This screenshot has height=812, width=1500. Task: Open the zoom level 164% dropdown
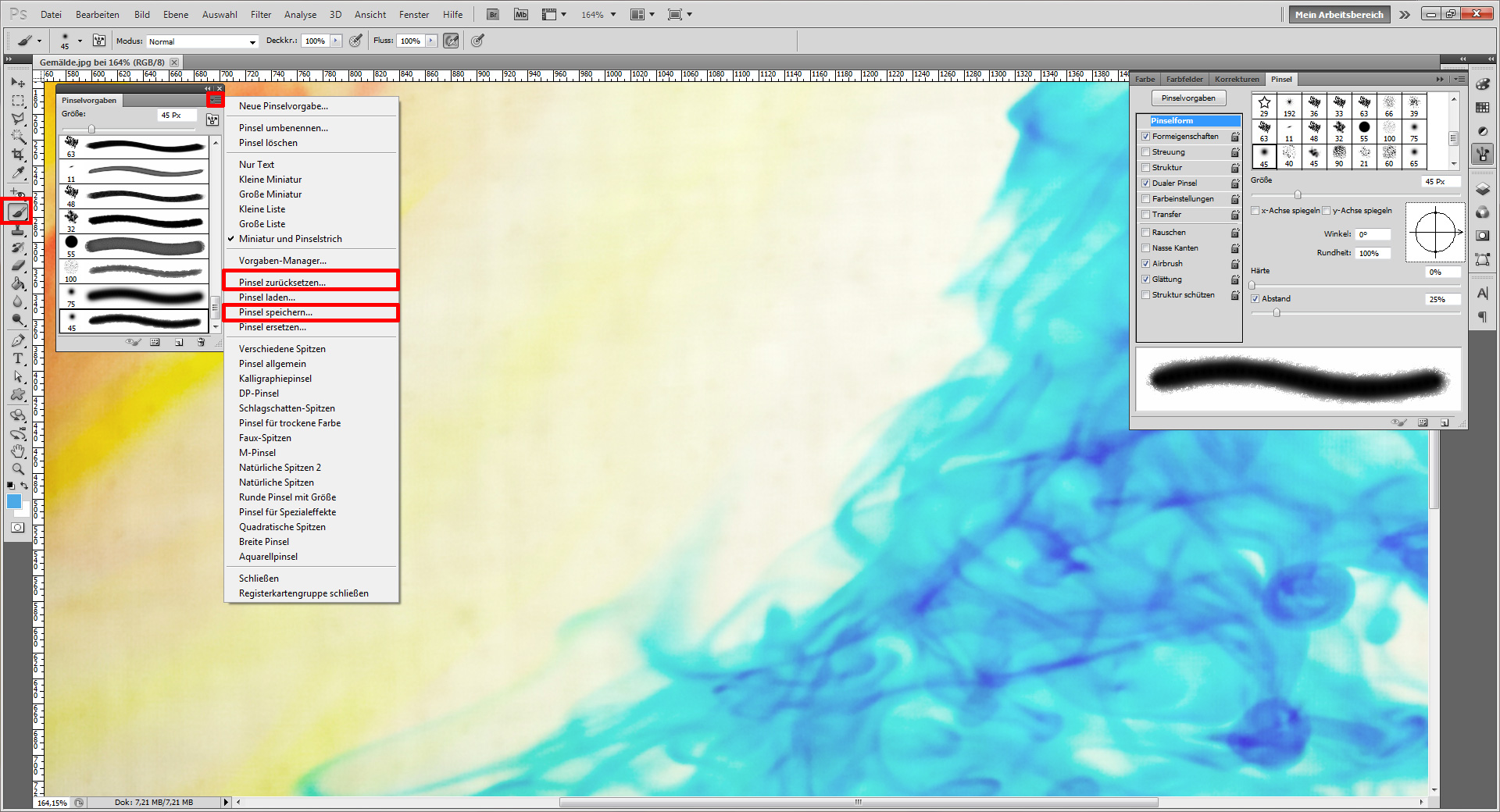614,14
